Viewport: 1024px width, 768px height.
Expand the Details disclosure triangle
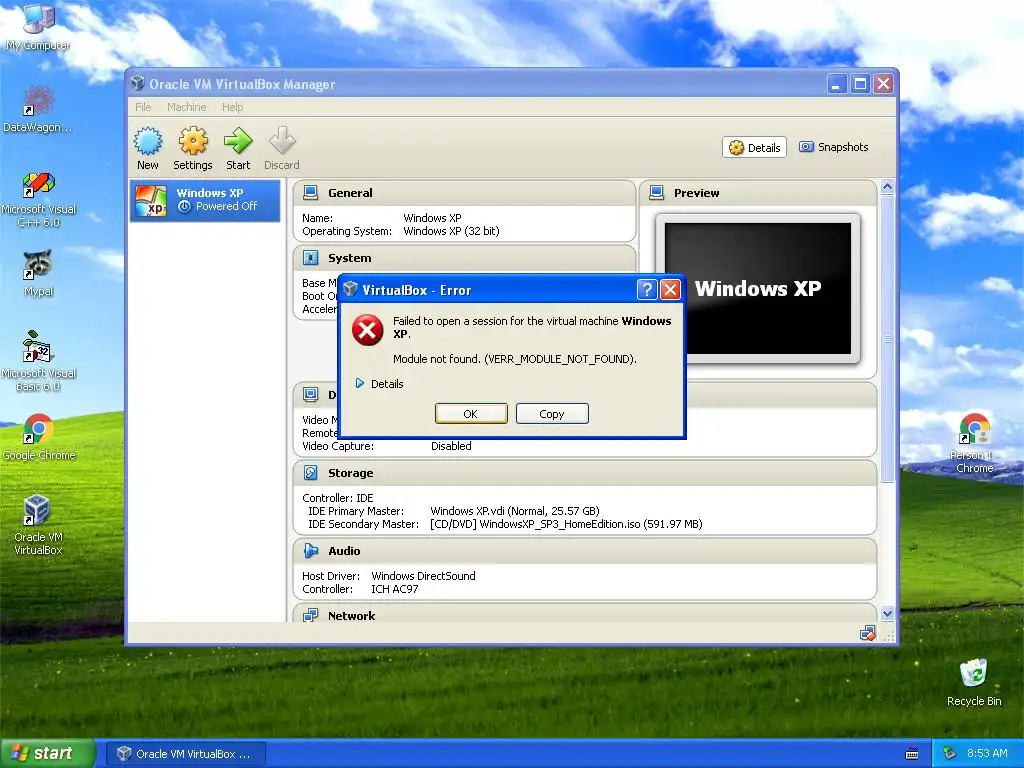tap(359, 383)
